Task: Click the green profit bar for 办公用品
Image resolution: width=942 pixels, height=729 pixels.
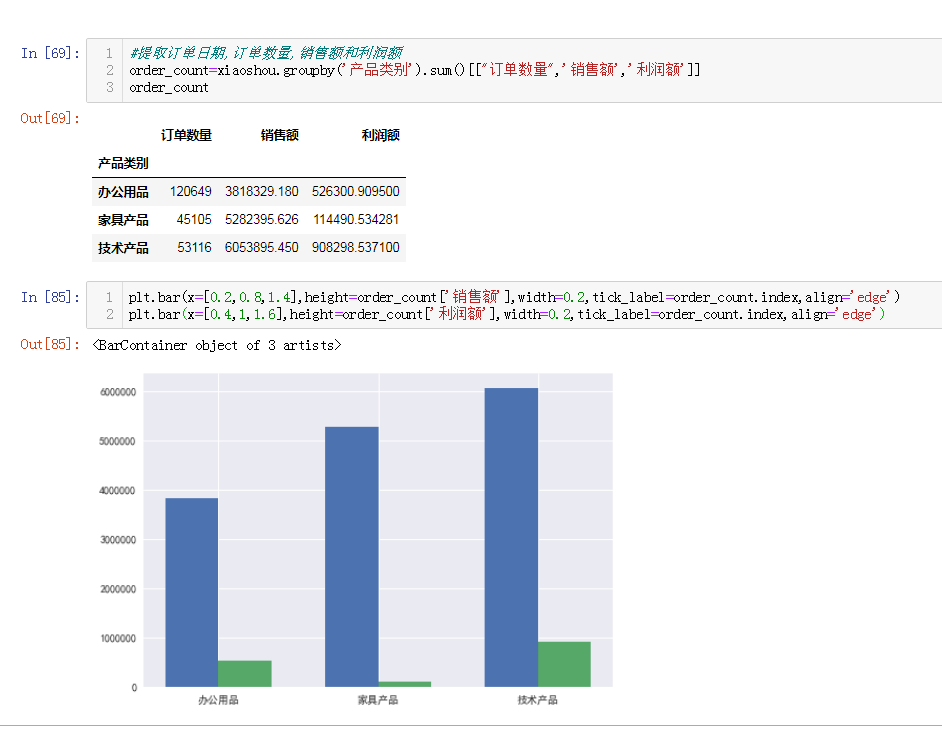Action: 245,674
